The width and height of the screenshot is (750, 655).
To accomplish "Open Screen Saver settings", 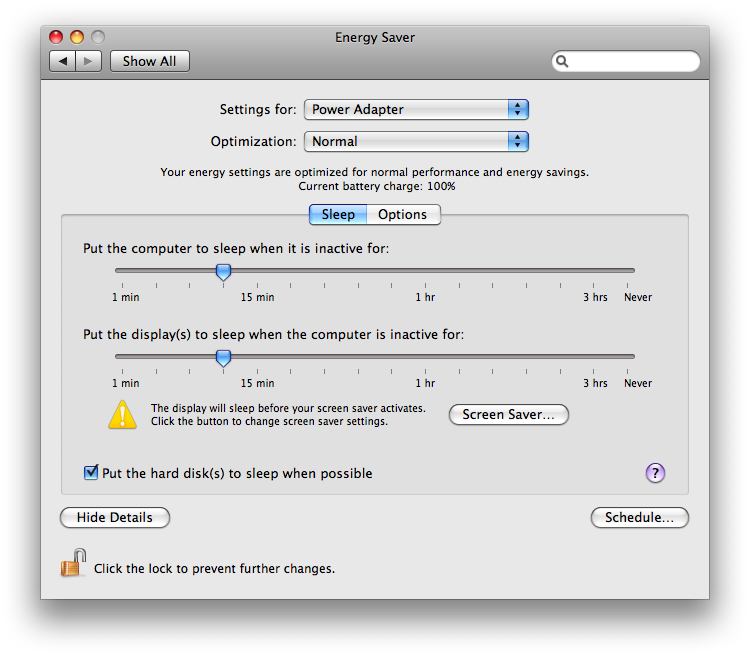I will (x=508, y=414).
